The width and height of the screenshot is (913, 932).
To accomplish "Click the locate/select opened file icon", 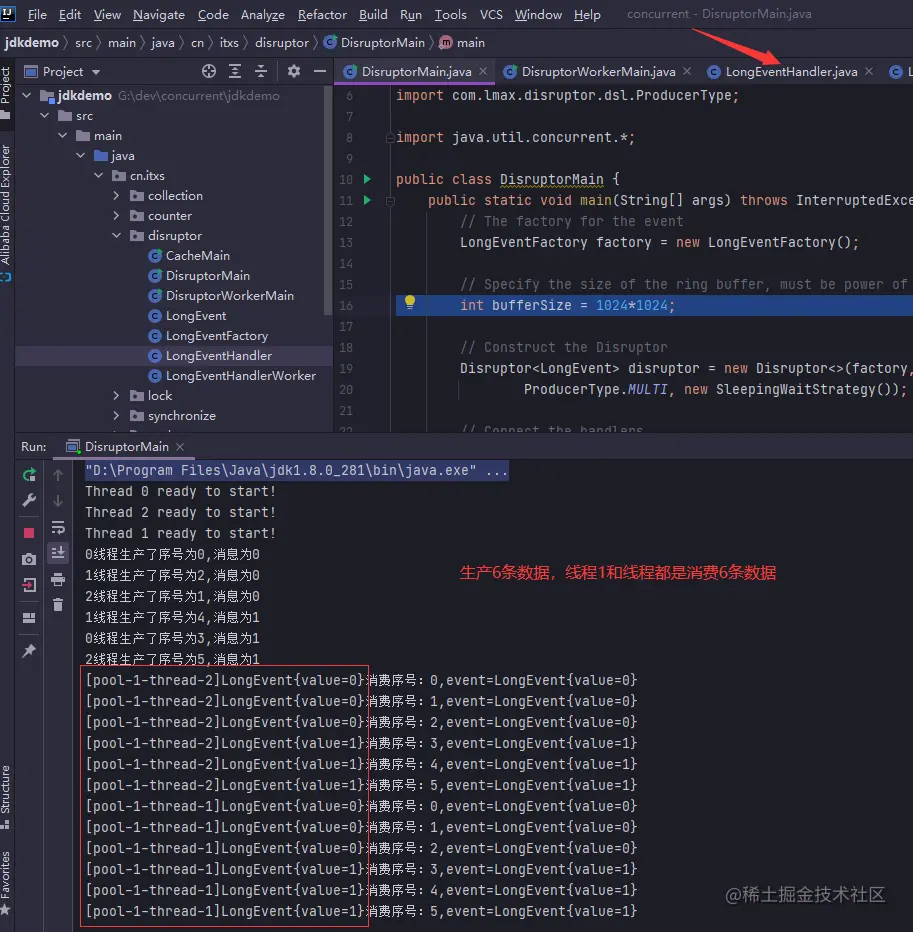I will [x=209, y=71].
